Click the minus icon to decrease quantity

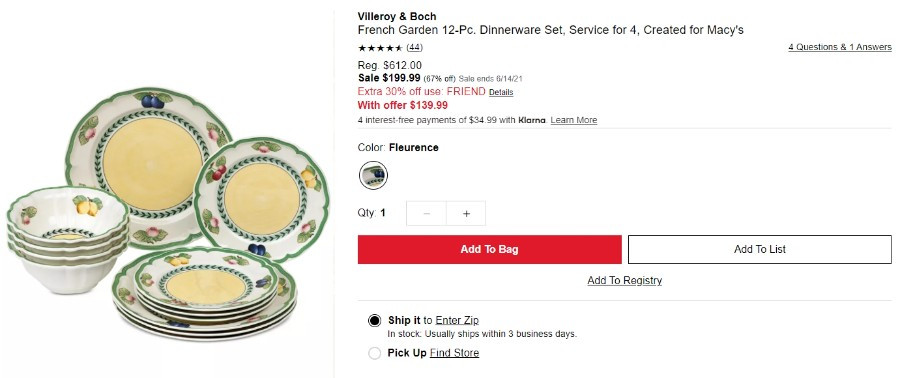point(426,213)
